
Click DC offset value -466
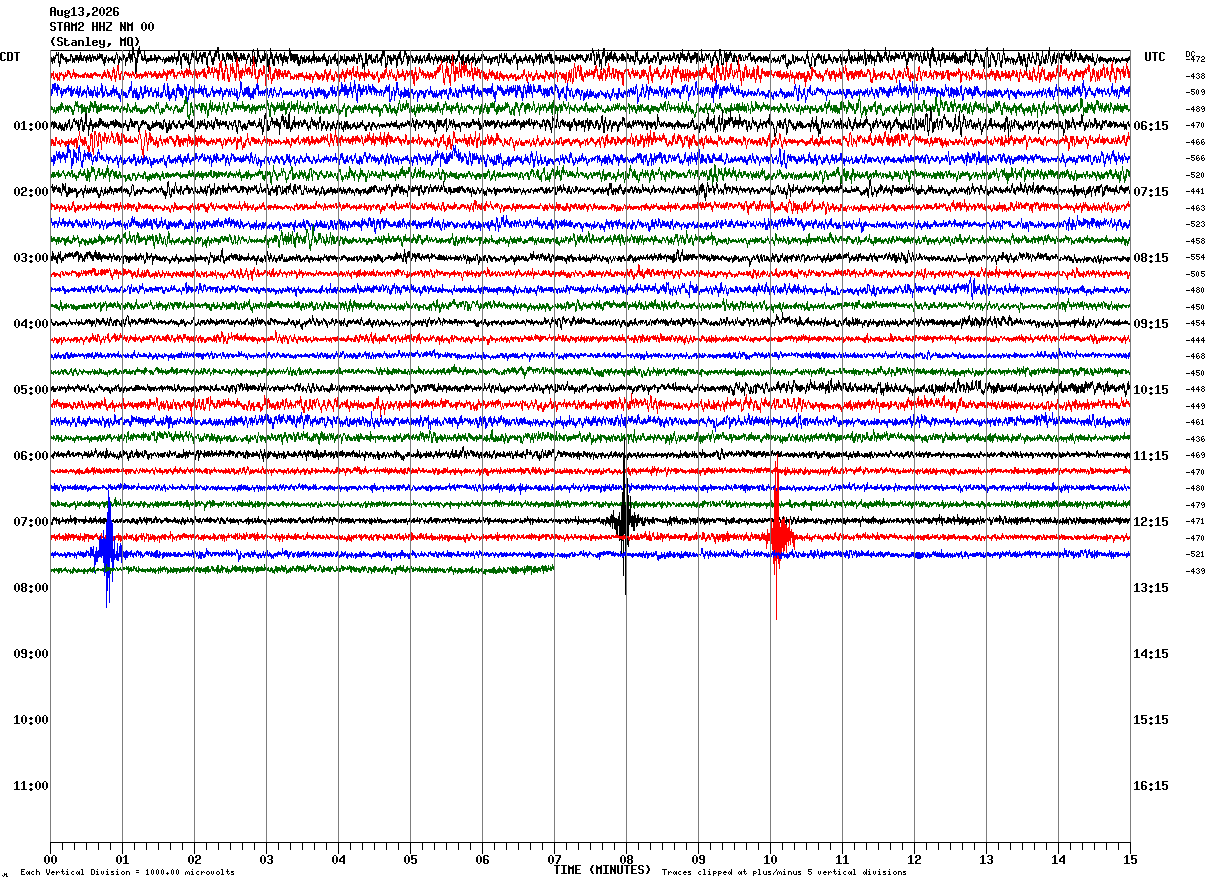pos(1195,142)
